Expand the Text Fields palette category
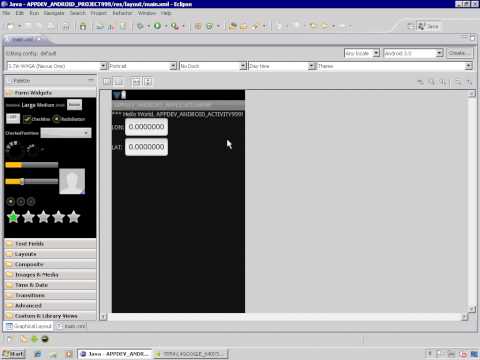The image size is (480, 360). [50, 244]
